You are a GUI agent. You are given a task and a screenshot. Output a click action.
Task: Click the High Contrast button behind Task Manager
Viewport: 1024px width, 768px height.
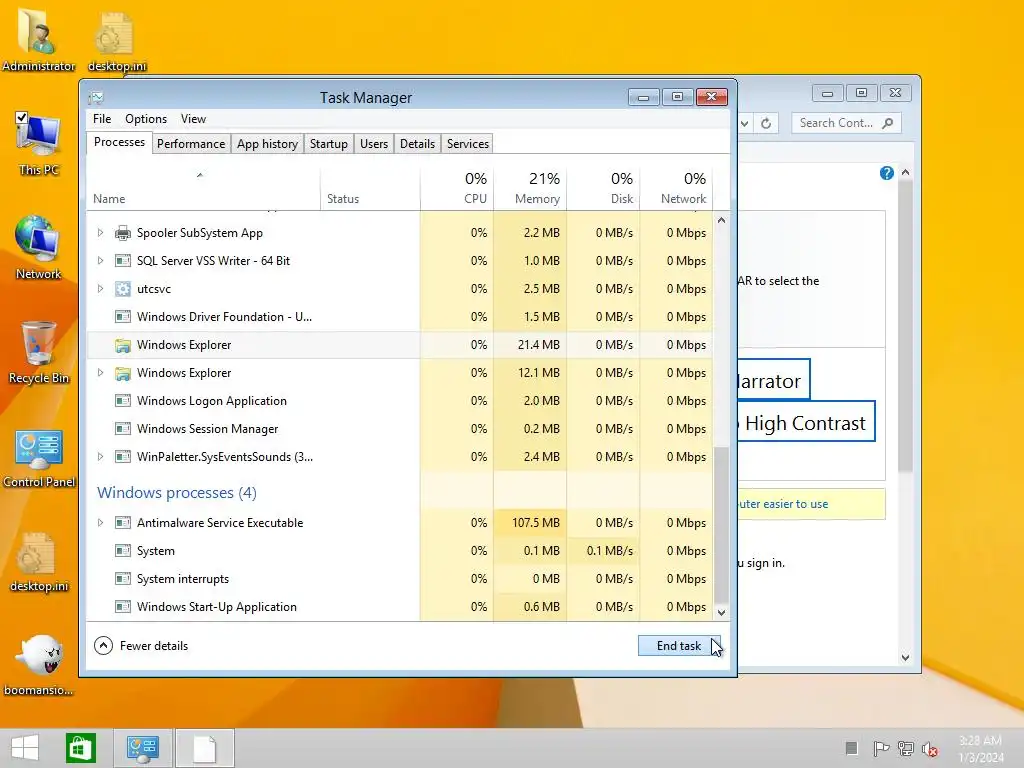(x=806, y=423)
